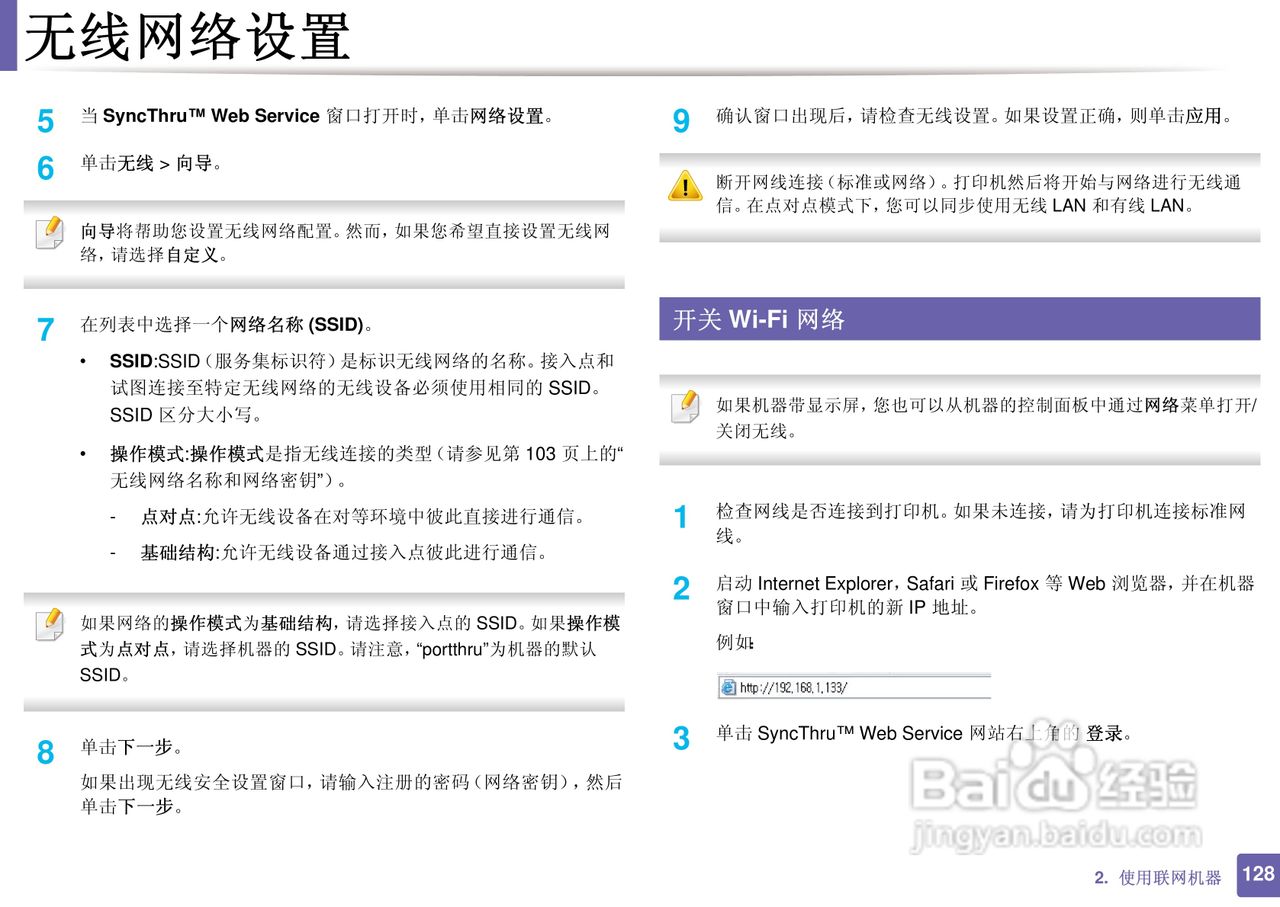
Task: Click the browser page icon in the URL example
Action: (728, 687)
